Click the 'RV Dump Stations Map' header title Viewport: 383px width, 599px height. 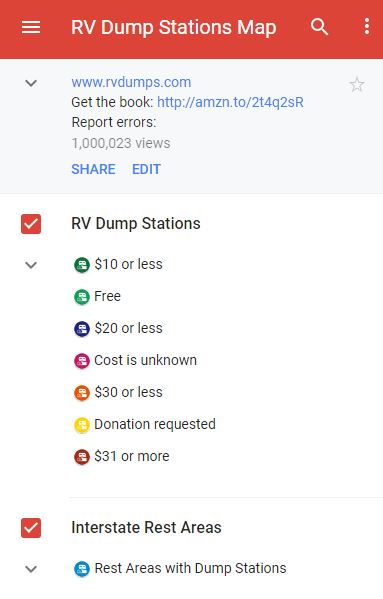pos(174,28)
